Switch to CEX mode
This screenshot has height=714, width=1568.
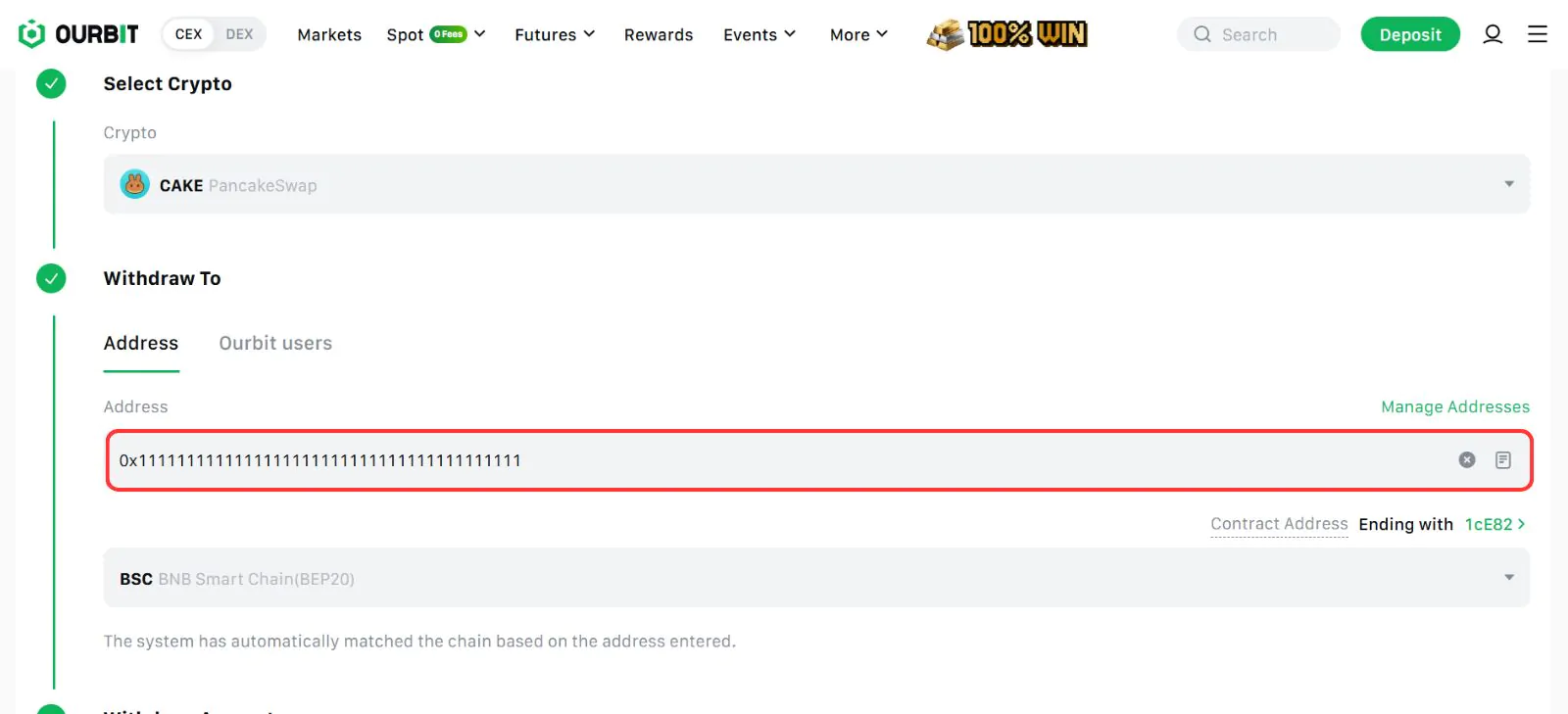click(188, 34)
